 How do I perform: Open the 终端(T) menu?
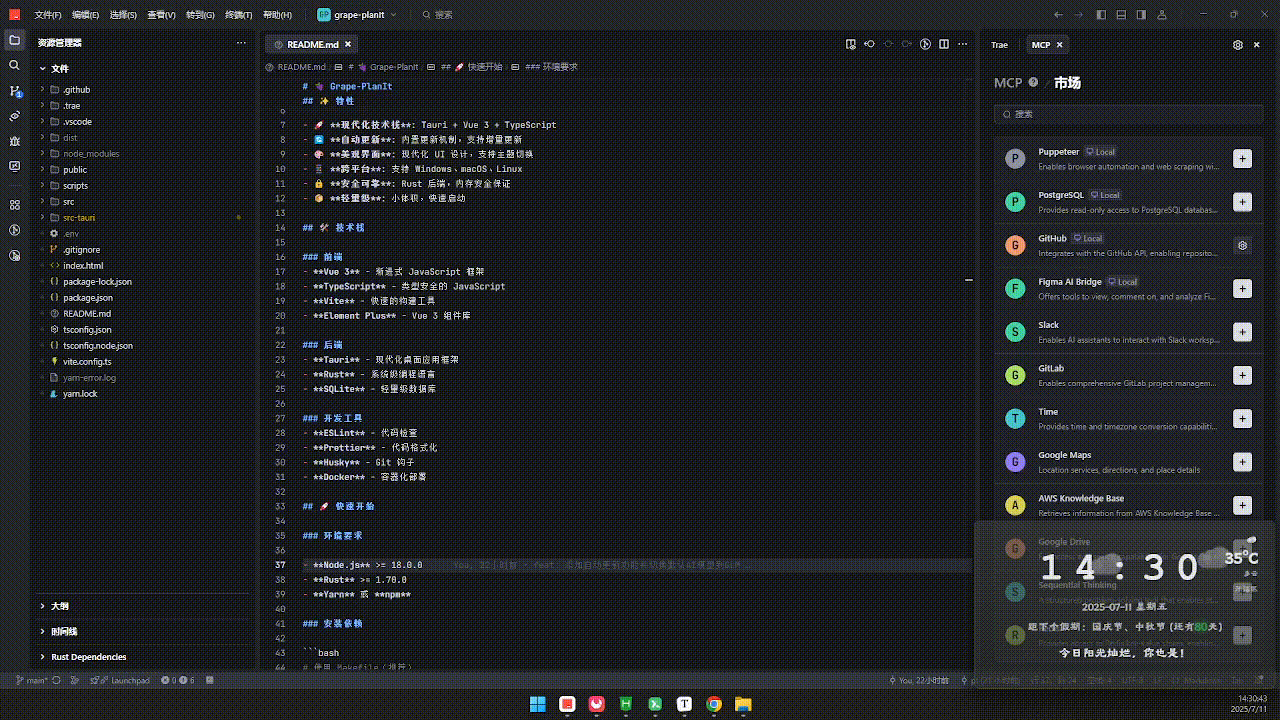coord(239,15)
